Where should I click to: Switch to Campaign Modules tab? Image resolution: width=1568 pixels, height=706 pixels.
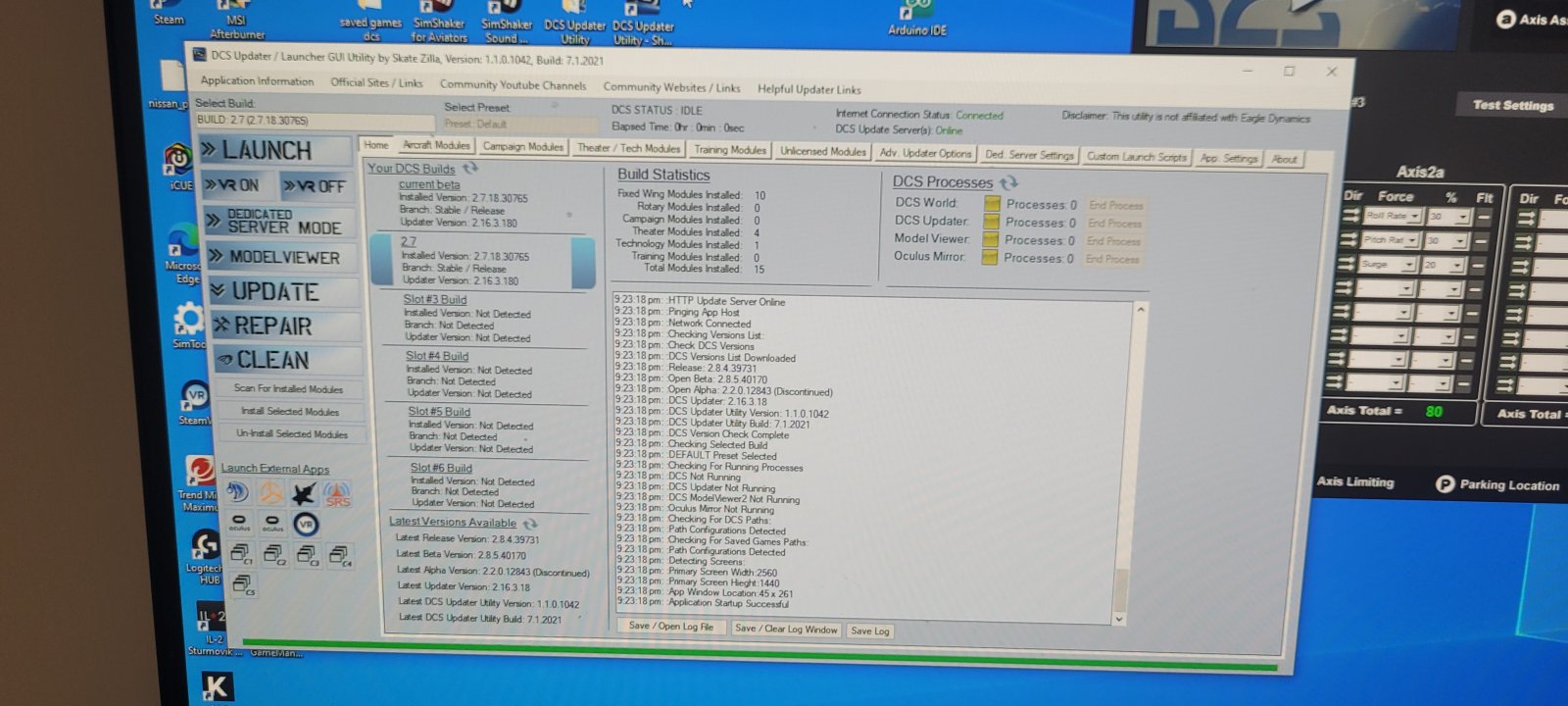pyautogui.click(x=523, y=147)
